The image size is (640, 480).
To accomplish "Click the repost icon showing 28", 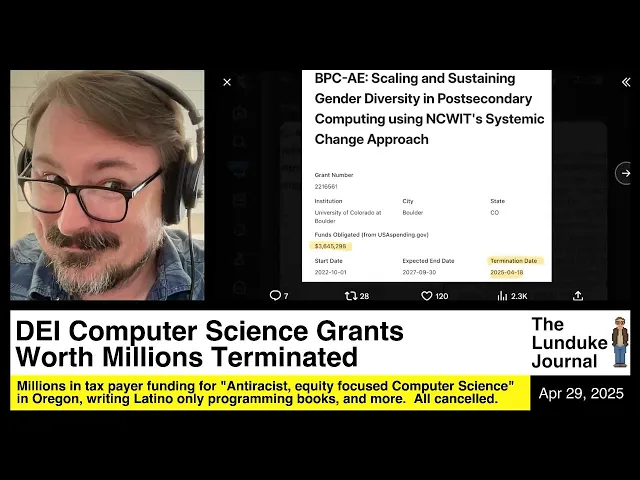I will pos(351,296).
